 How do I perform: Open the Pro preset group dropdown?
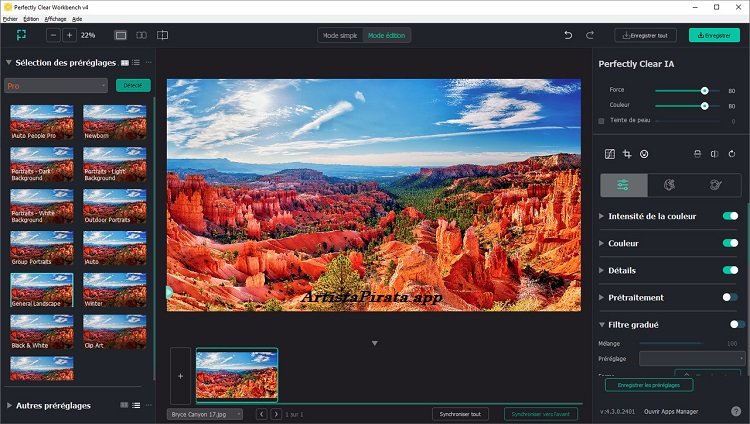[x=56, y=86]
